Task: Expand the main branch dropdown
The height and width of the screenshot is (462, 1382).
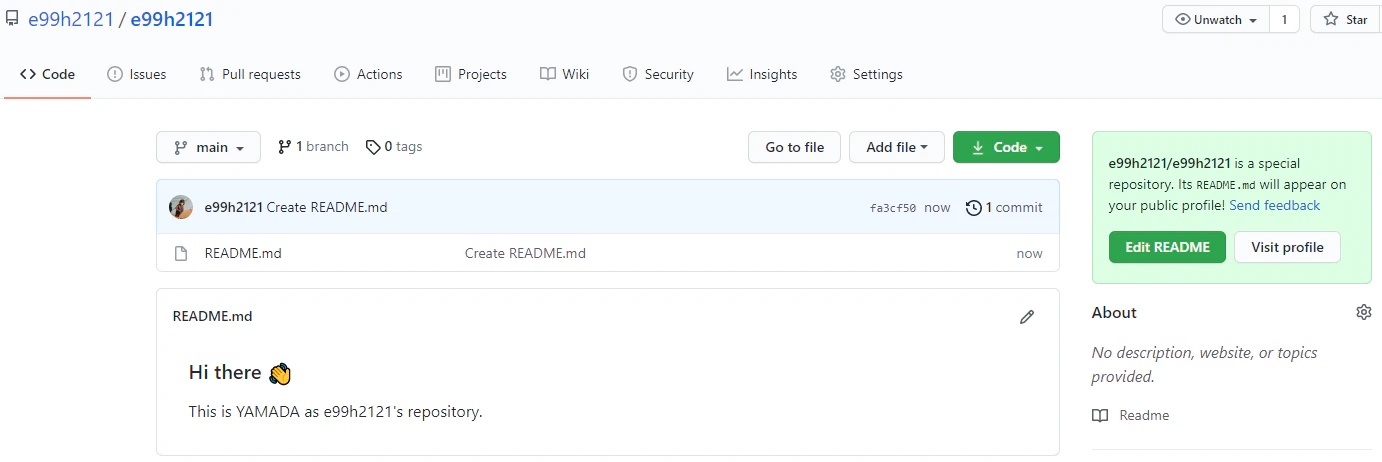Action: tap(208, 147)
